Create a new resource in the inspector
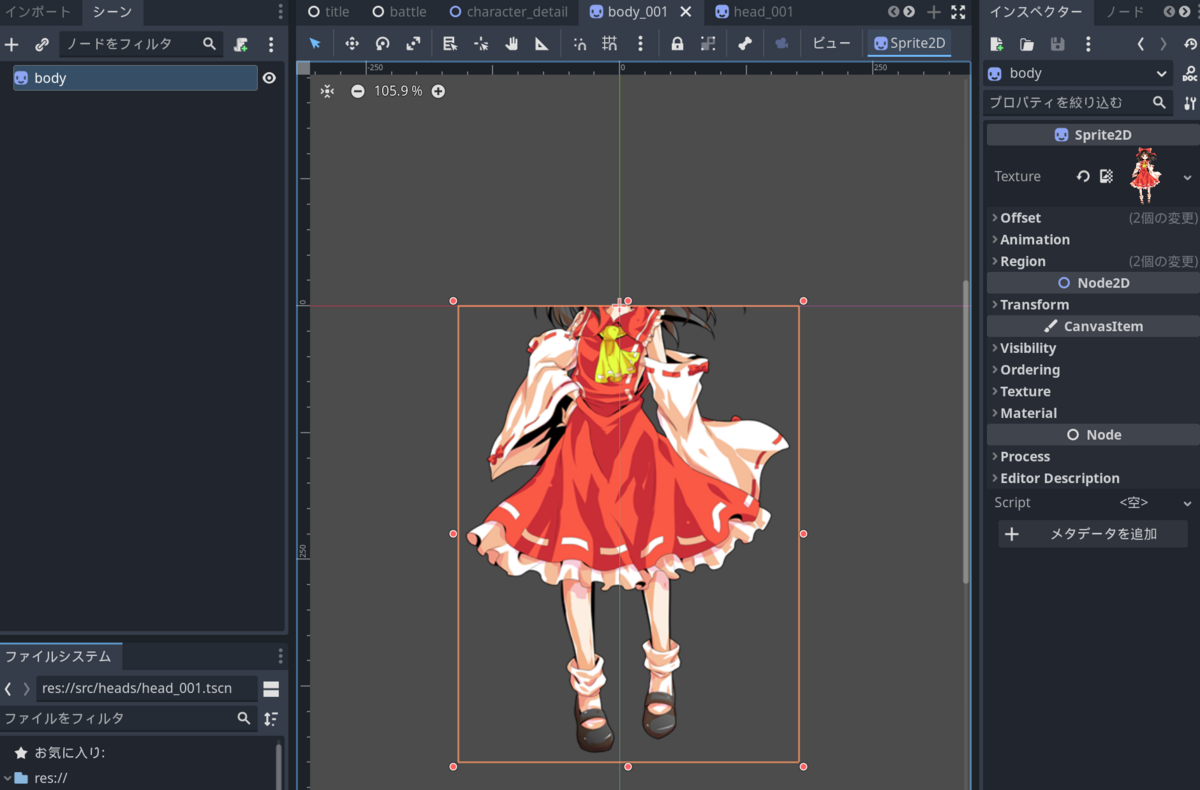 click(x=996, y=44)
